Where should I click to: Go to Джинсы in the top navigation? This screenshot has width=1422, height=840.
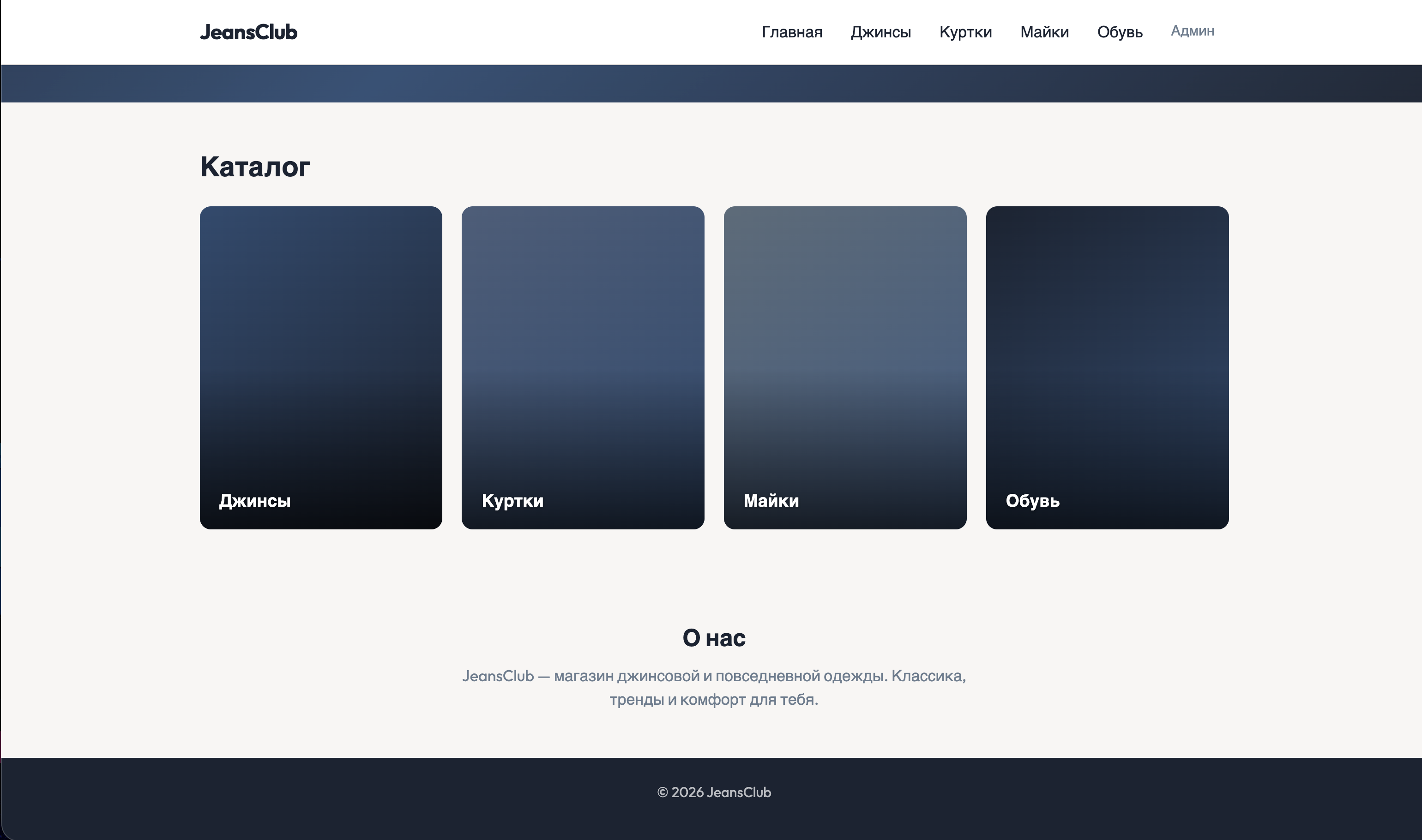[880, 32]
